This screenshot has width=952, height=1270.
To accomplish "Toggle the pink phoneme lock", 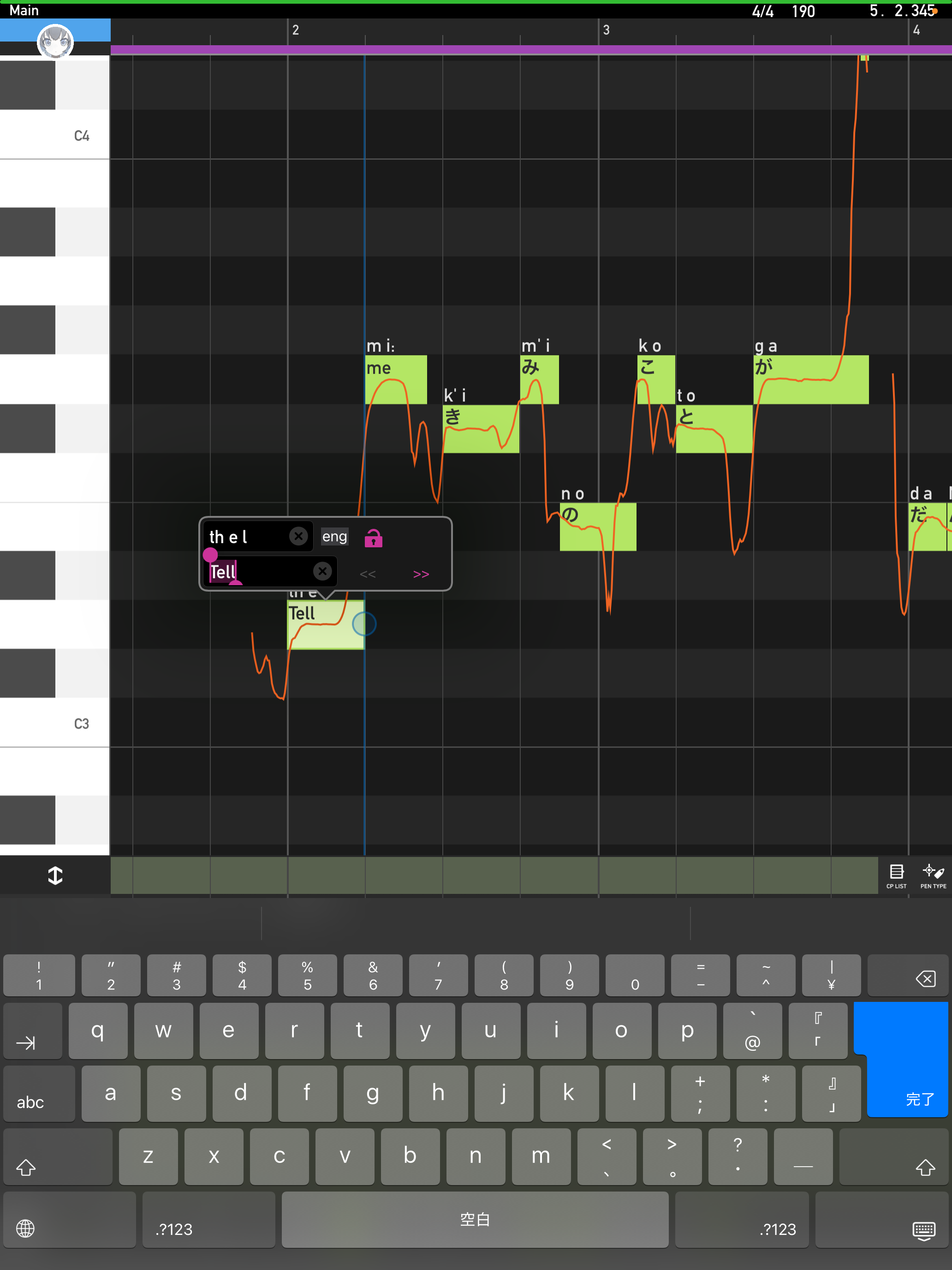I will coord(374,538).
